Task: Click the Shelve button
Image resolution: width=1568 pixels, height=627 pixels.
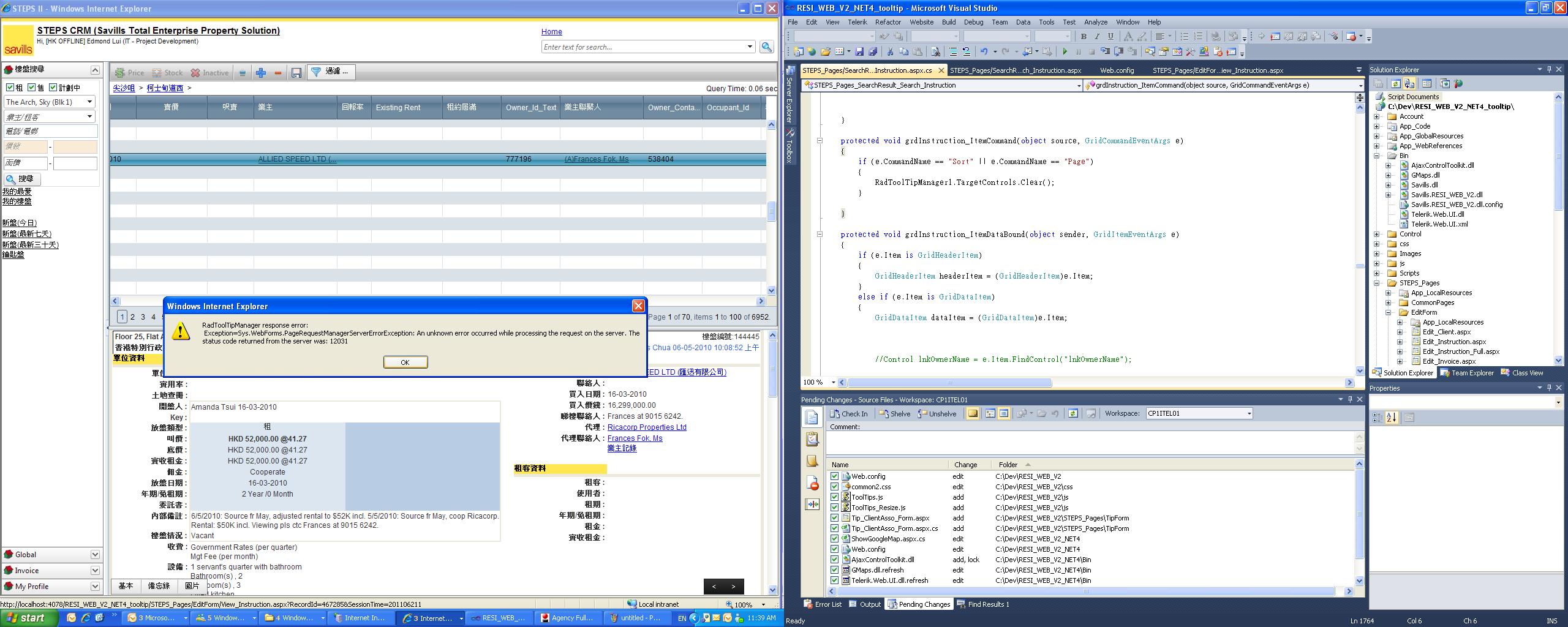Action: click(895, 414)
